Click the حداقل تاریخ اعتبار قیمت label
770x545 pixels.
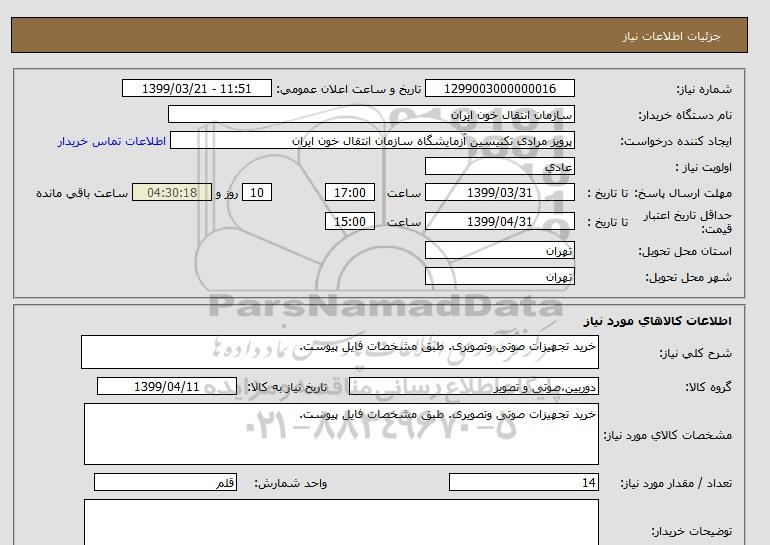coord(688,222)
